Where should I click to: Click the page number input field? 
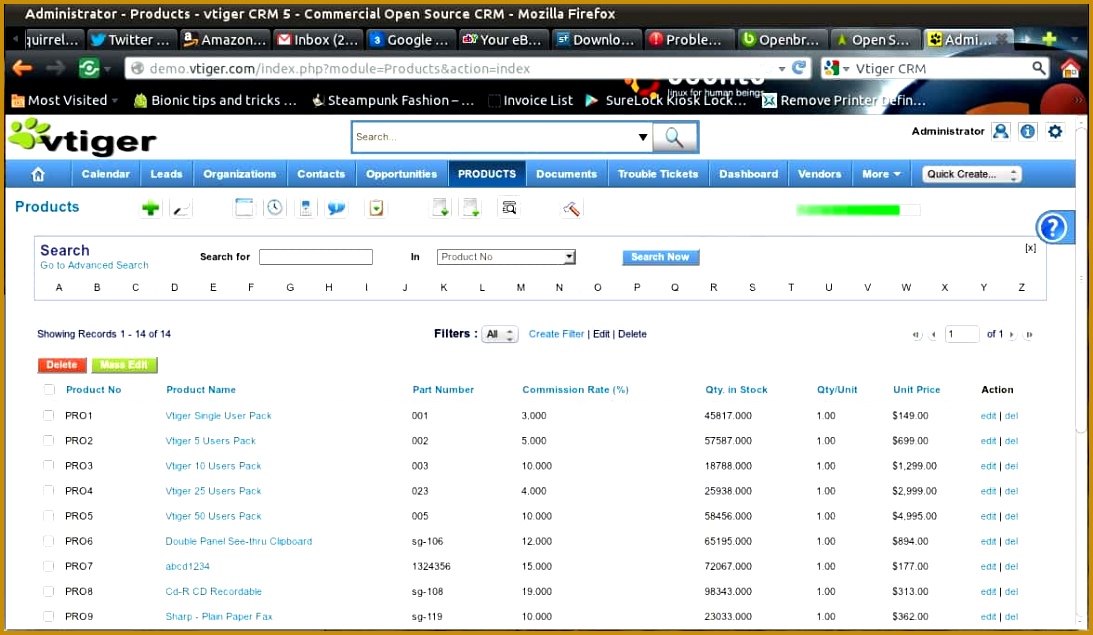962,335
